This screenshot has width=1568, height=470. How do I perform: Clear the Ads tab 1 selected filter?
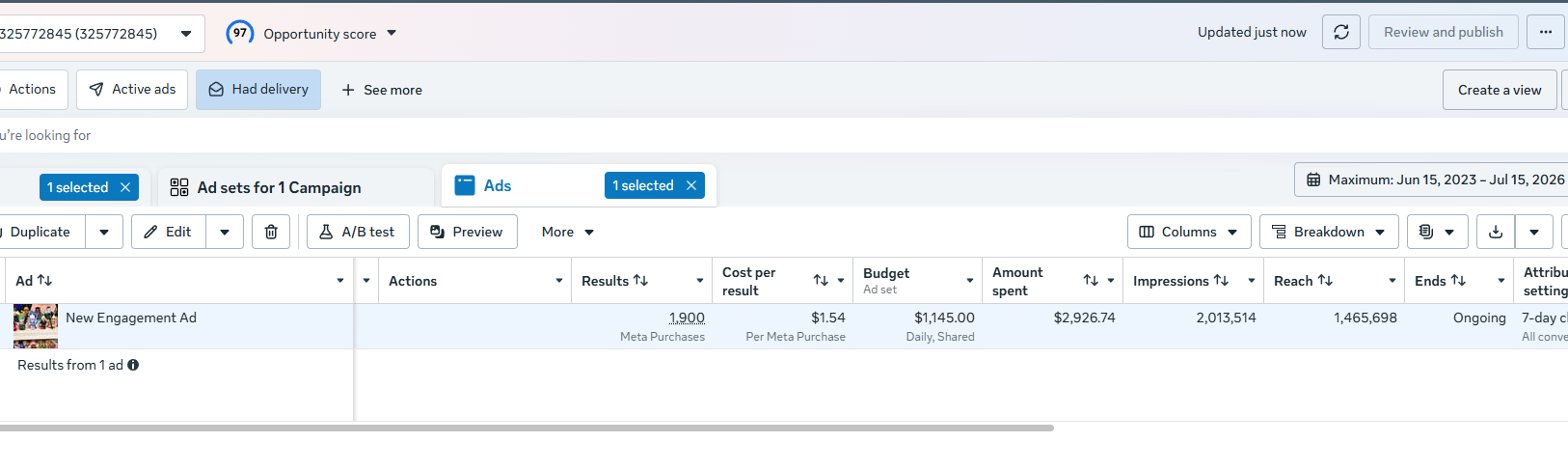[691, 185]
